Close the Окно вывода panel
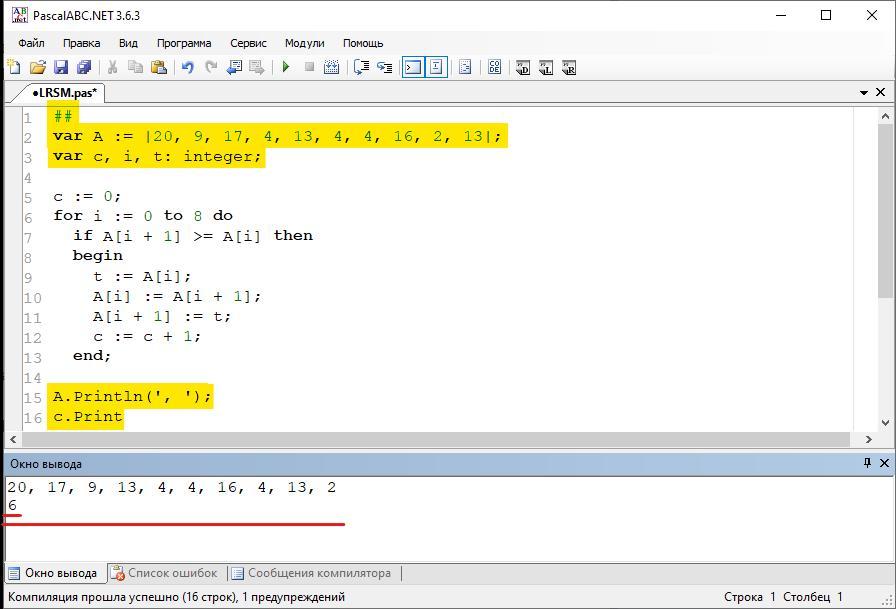The image size is (896, 609). pos(884,463)
